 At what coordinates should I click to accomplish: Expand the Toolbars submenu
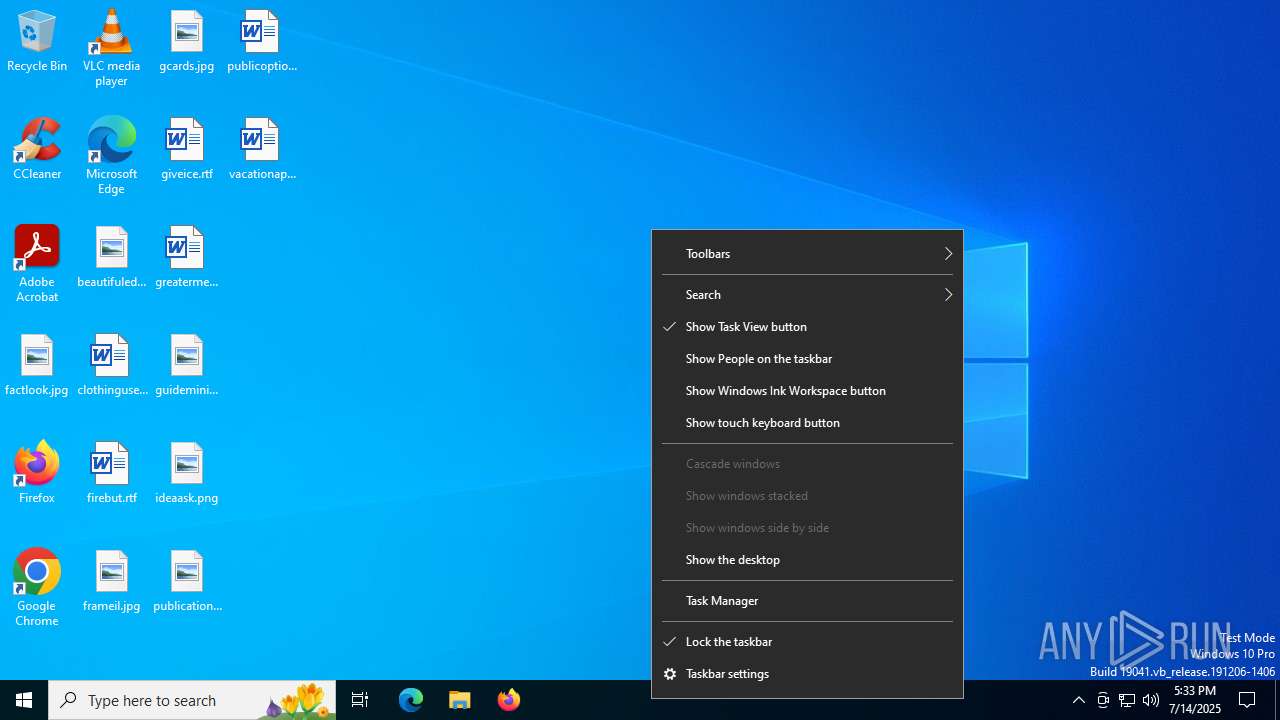[807, 254]
